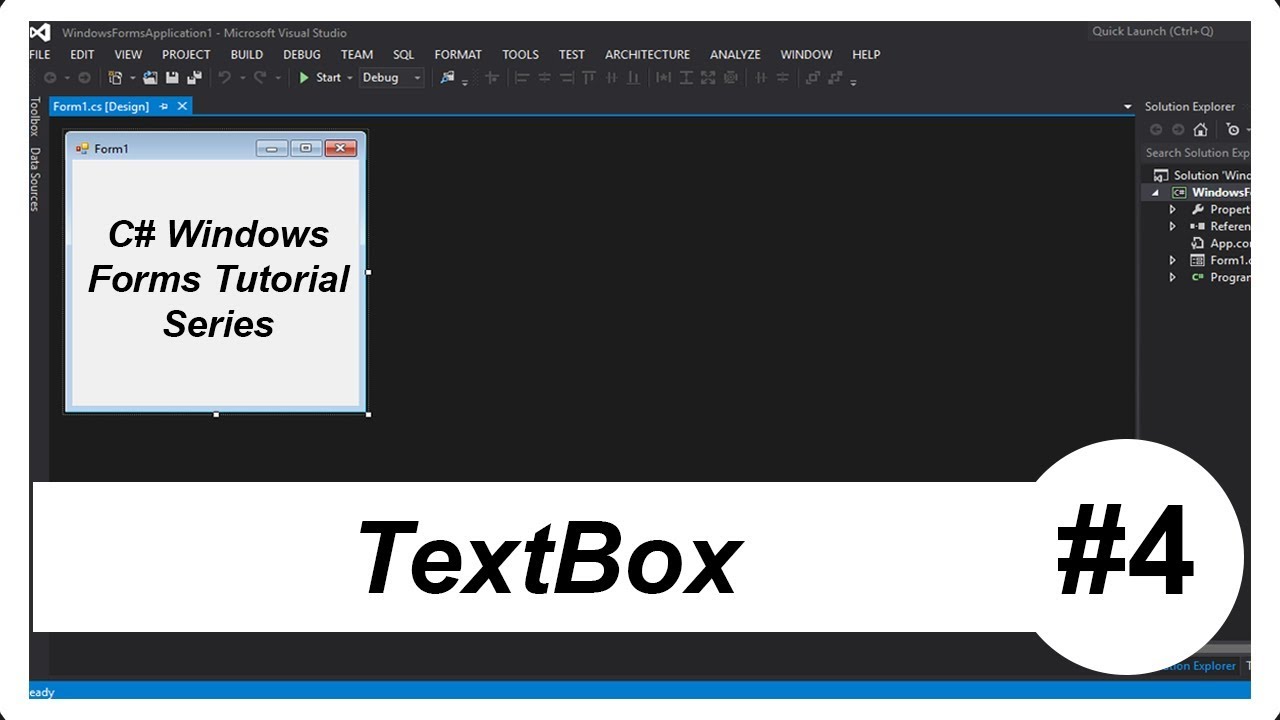Click the Increase Horizontal Spacing icon
The width and height of the screenshot is (1280, 720).
(x=783, y=78)
